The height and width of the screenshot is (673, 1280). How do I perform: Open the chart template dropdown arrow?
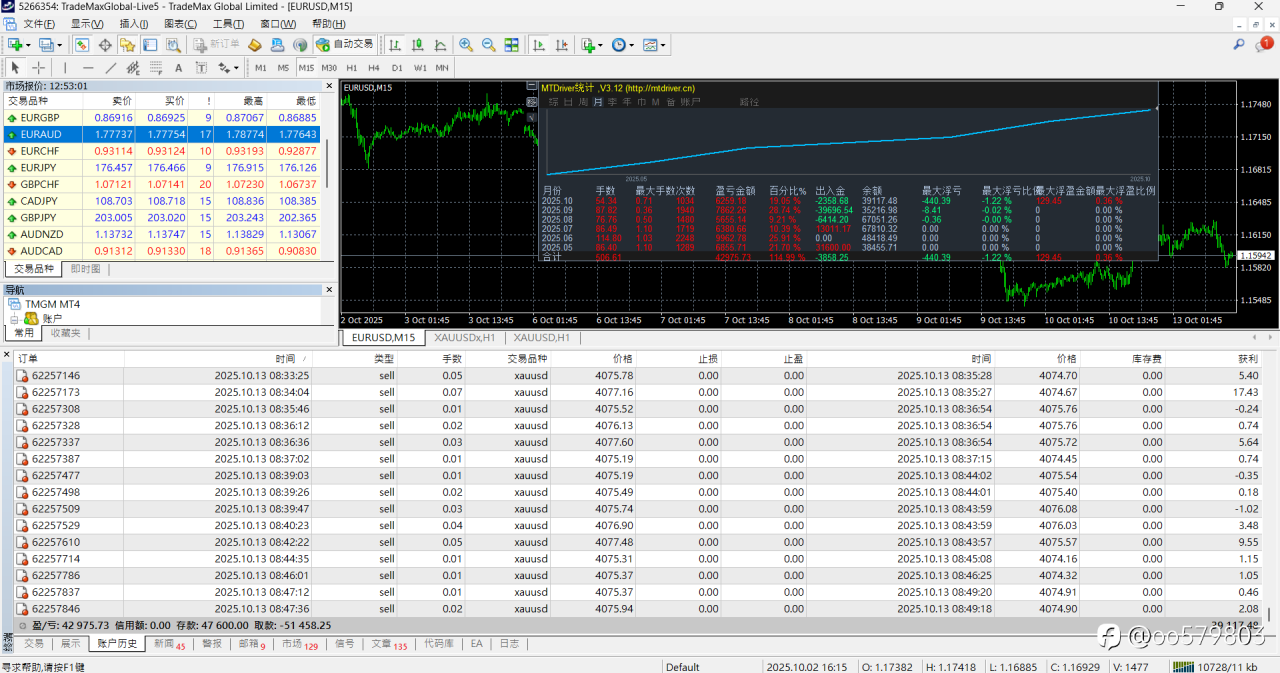click(x=663, y=45)
